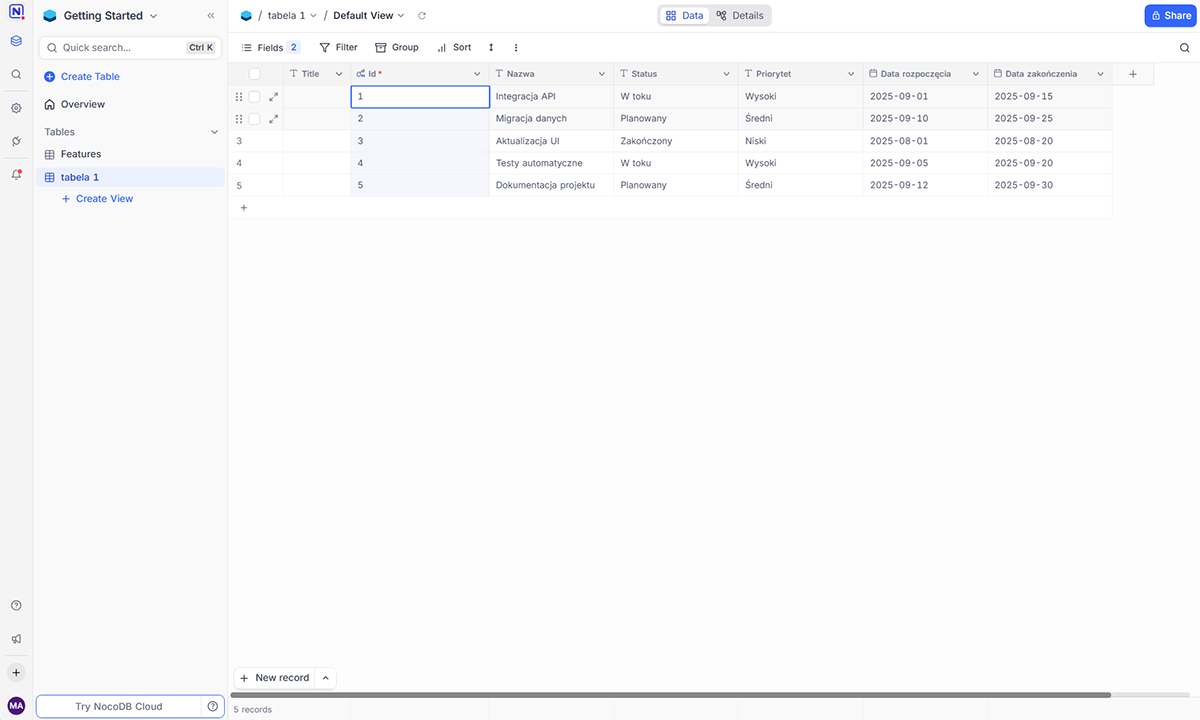Open Status column dropdown arrow
The image size is (1200, 720).
point(727,74)
